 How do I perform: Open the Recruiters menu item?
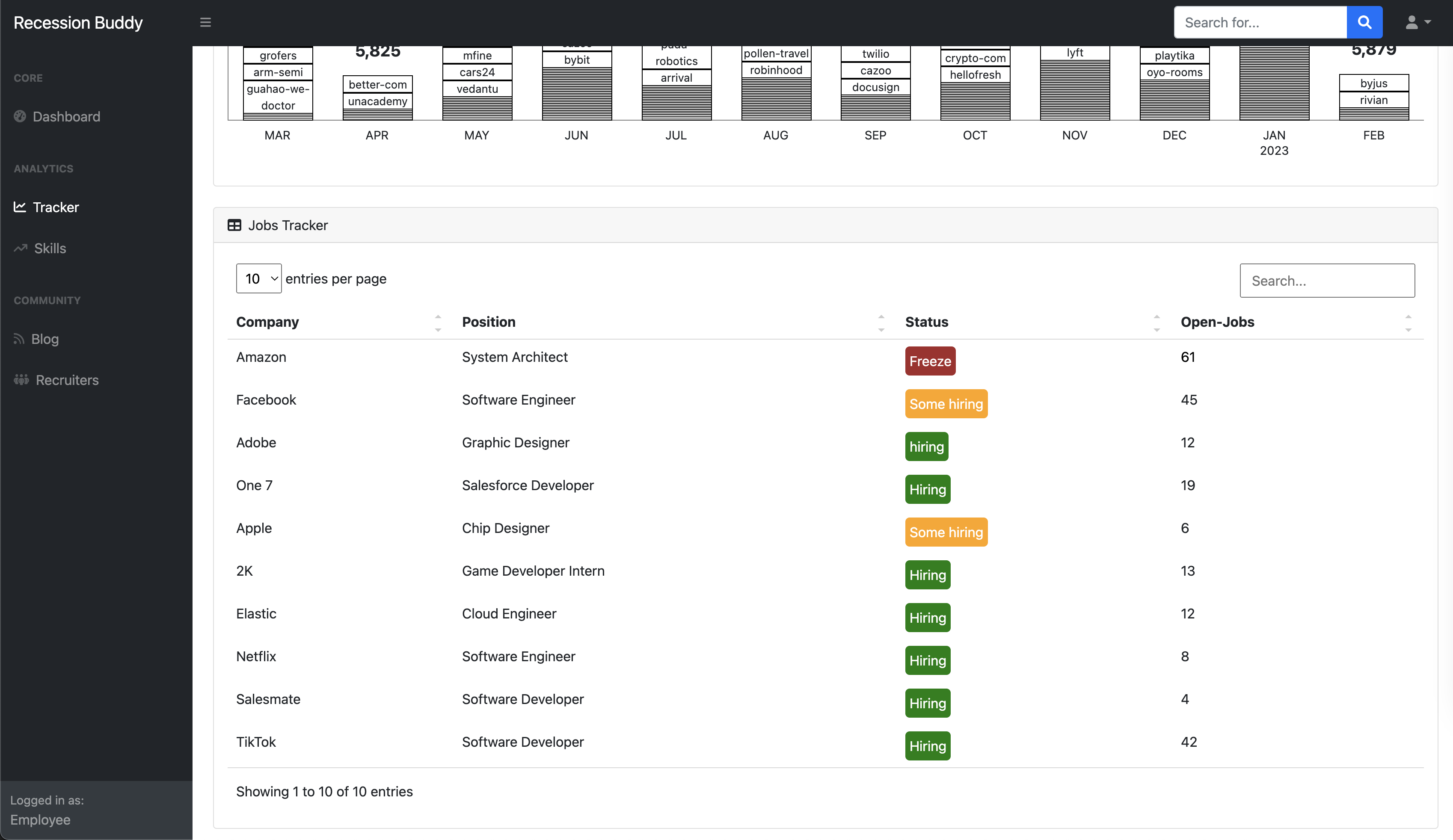coord(67,380)
